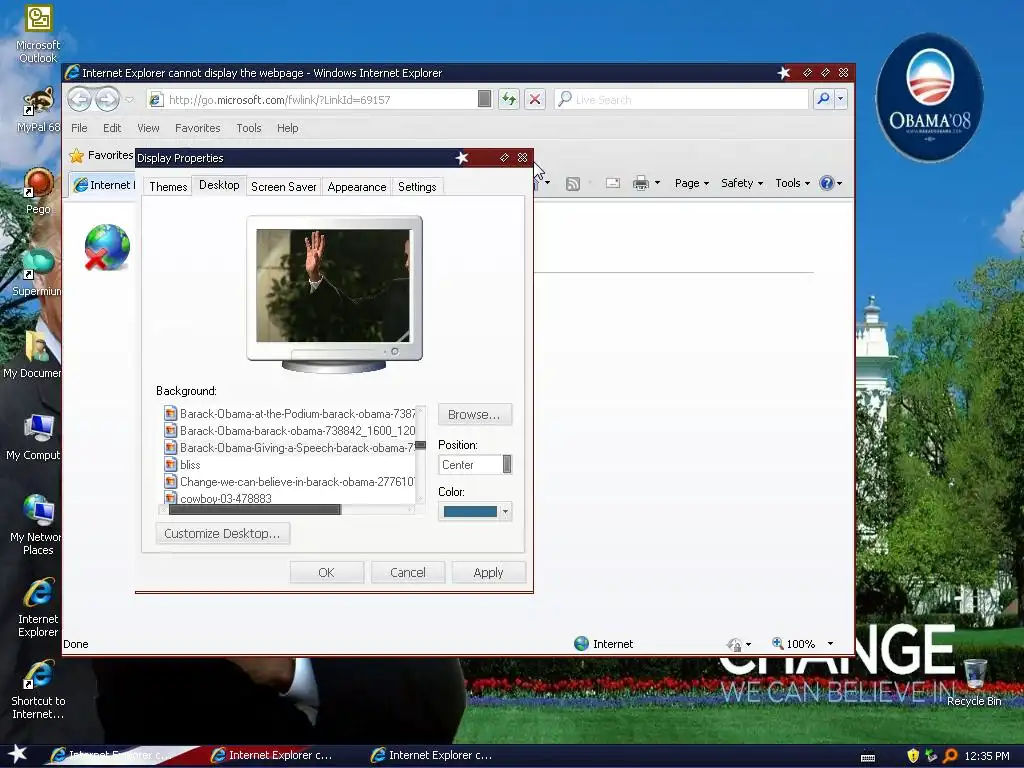
Task: Click the zoom level magnifier in status bar
Action: [x=777, y=643]
